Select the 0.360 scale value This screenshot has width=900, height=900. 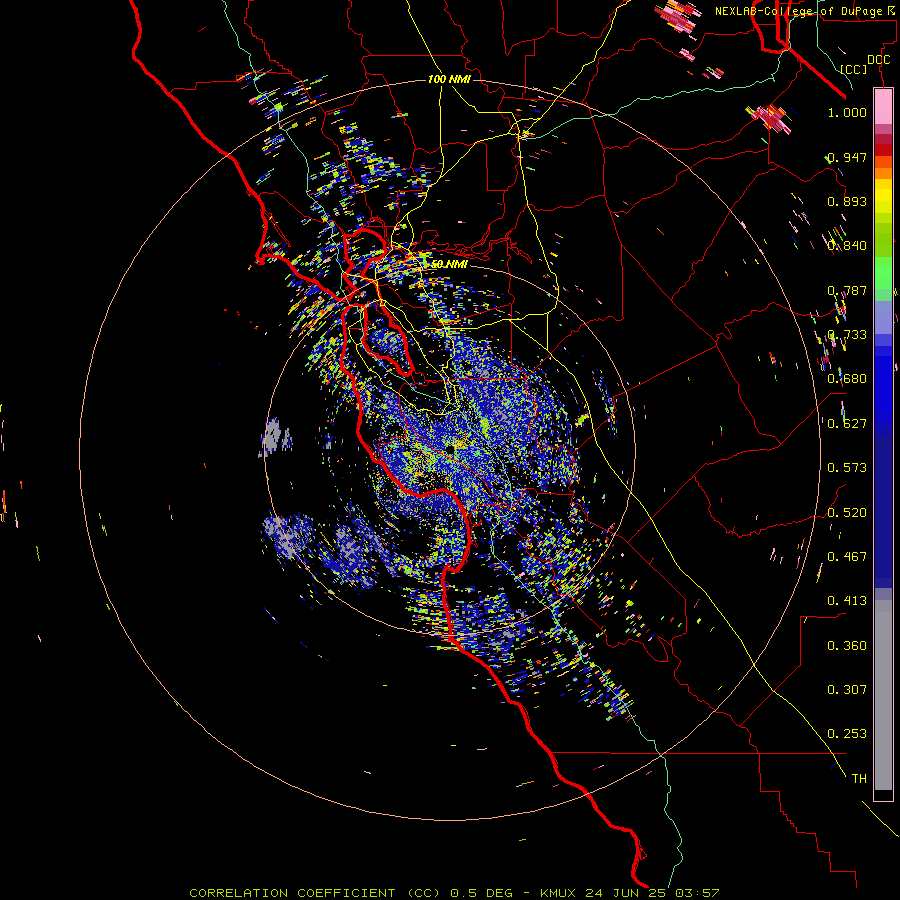(847, 646)
